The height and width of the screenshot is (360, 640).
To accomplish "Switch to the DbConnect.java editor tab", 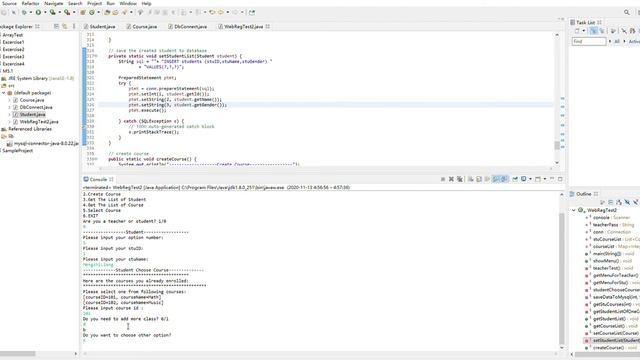I will point(188,27).
